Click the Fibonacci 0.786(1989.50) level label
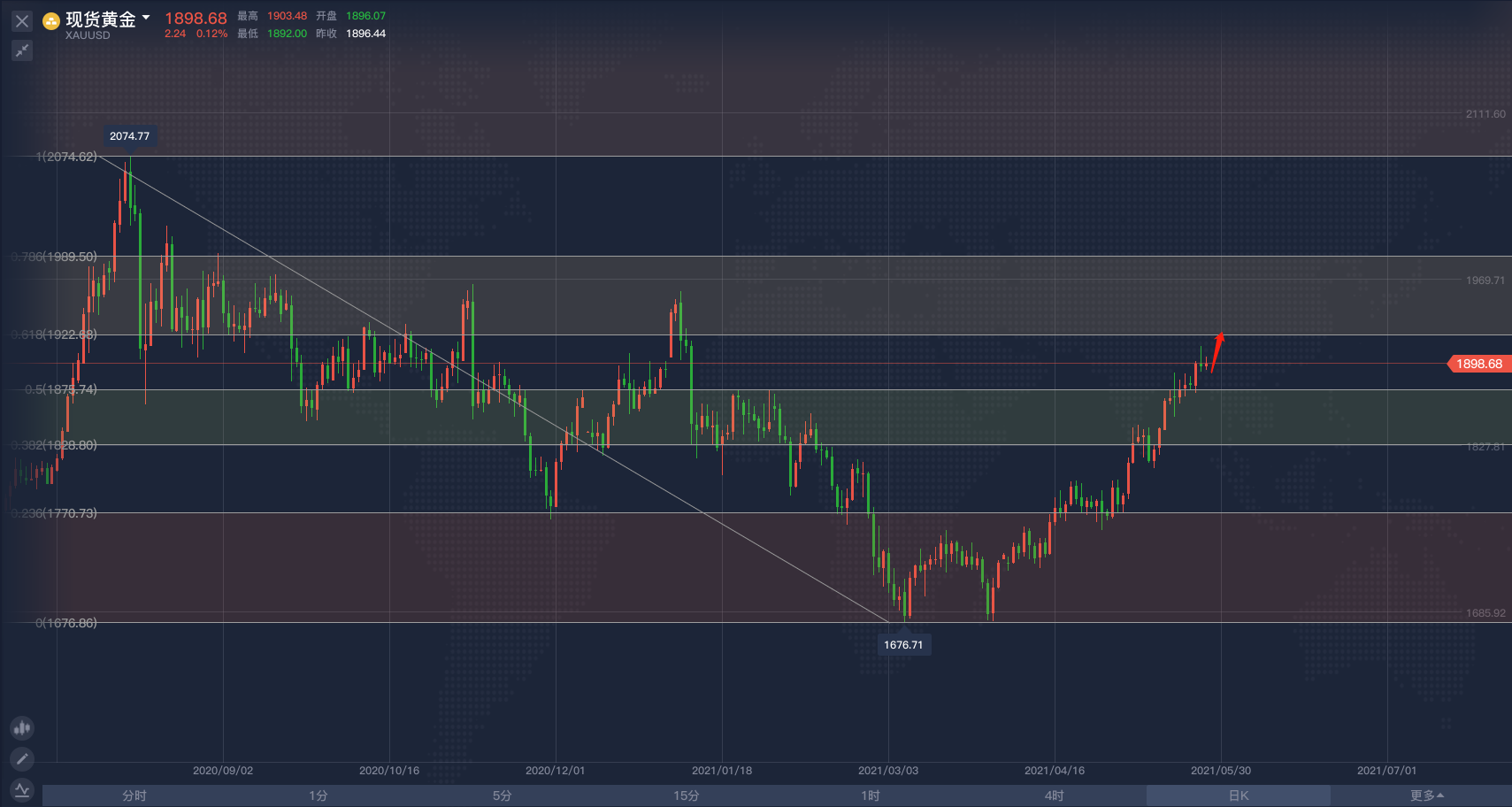Image resolution: width=1512 pixels, height=807 pixels. [x=55, y=257]
